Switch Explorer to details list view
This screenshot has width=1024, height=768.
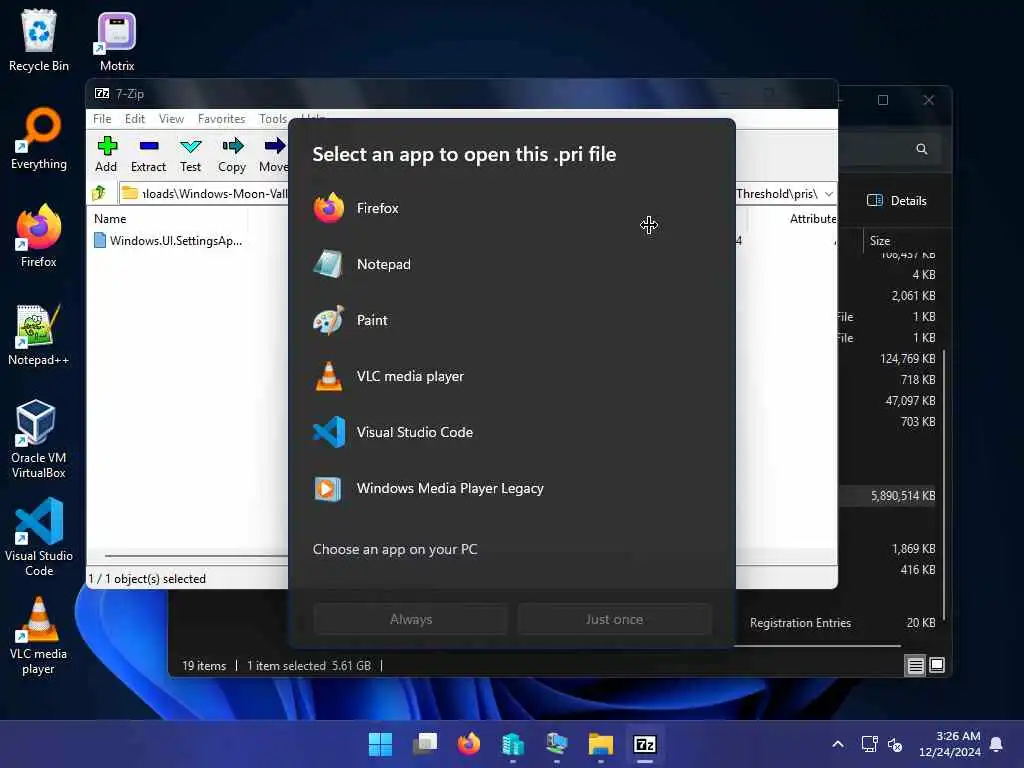tap(915, 665)
